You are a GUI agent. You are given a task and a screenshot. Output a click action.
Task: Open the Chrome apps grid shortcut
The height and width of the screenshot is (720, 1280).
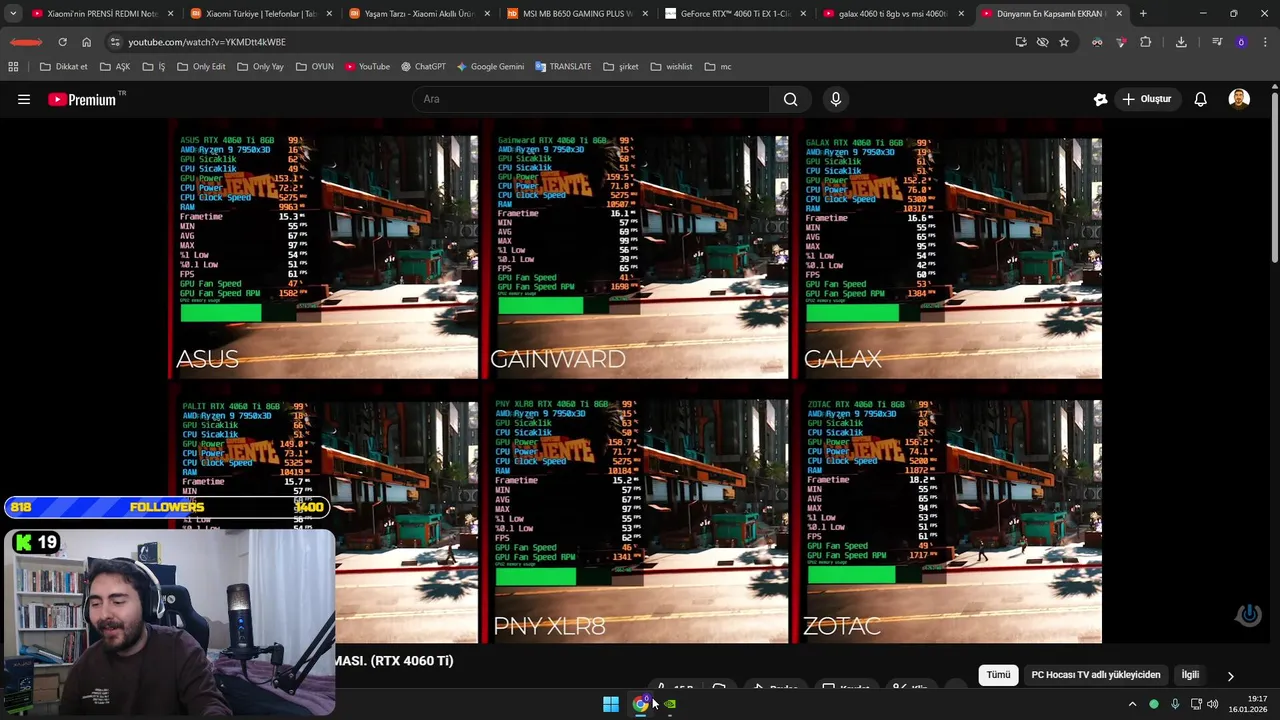point(13,67)
